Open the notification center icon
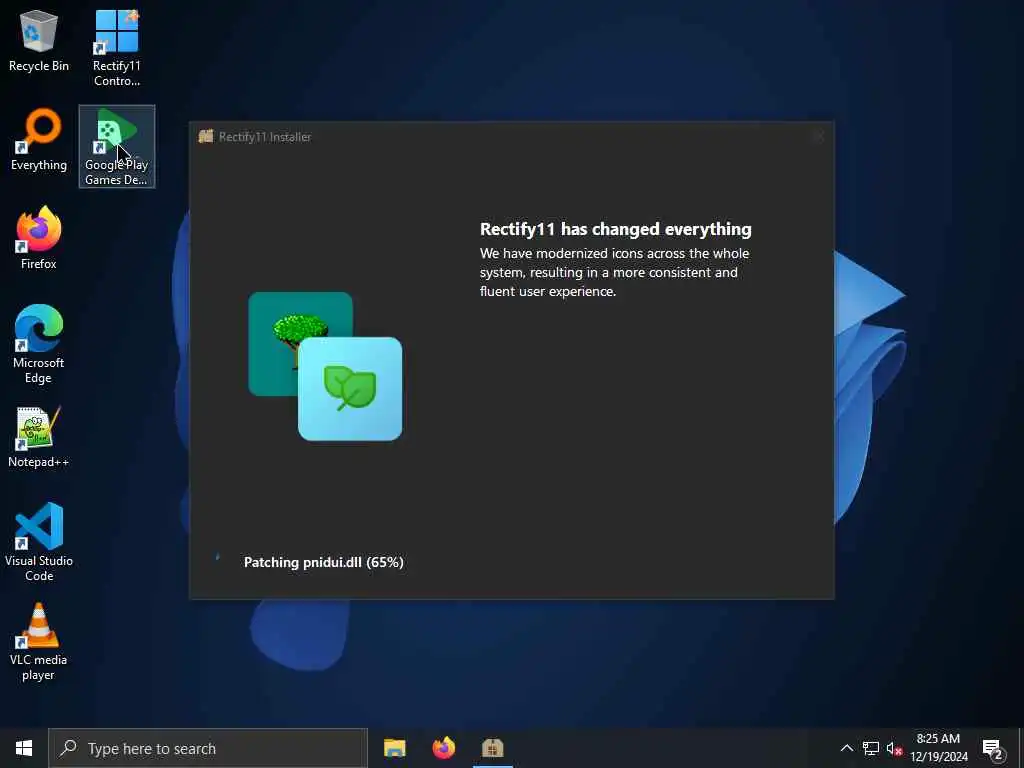 pos(993,748)
